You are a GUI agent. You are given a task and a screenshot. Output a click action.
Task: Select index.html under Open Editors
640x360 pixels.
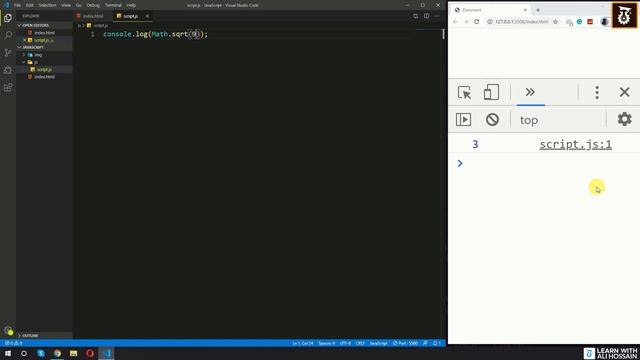pyautogui.click(x=44, y=33)
